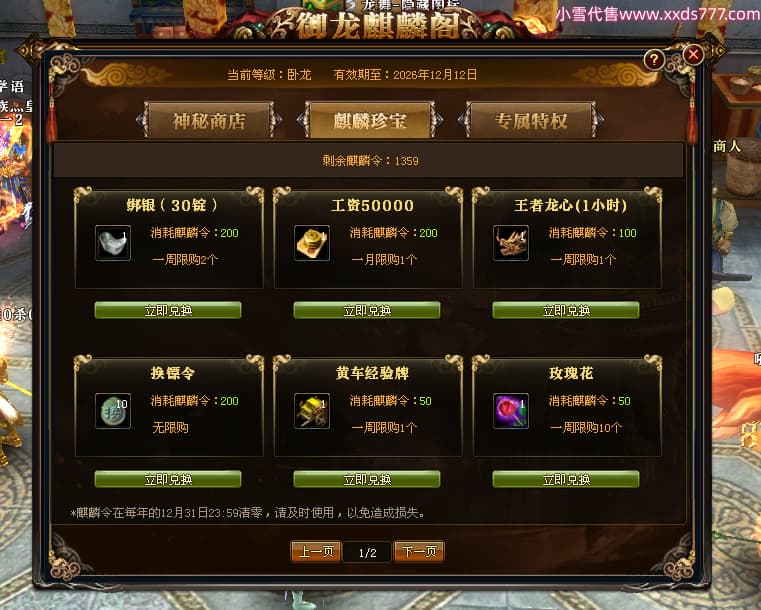The height and width of the screenshot is (610, 761).
Task: Go to previous page with 上一页
Action: [x=316, y=552]
